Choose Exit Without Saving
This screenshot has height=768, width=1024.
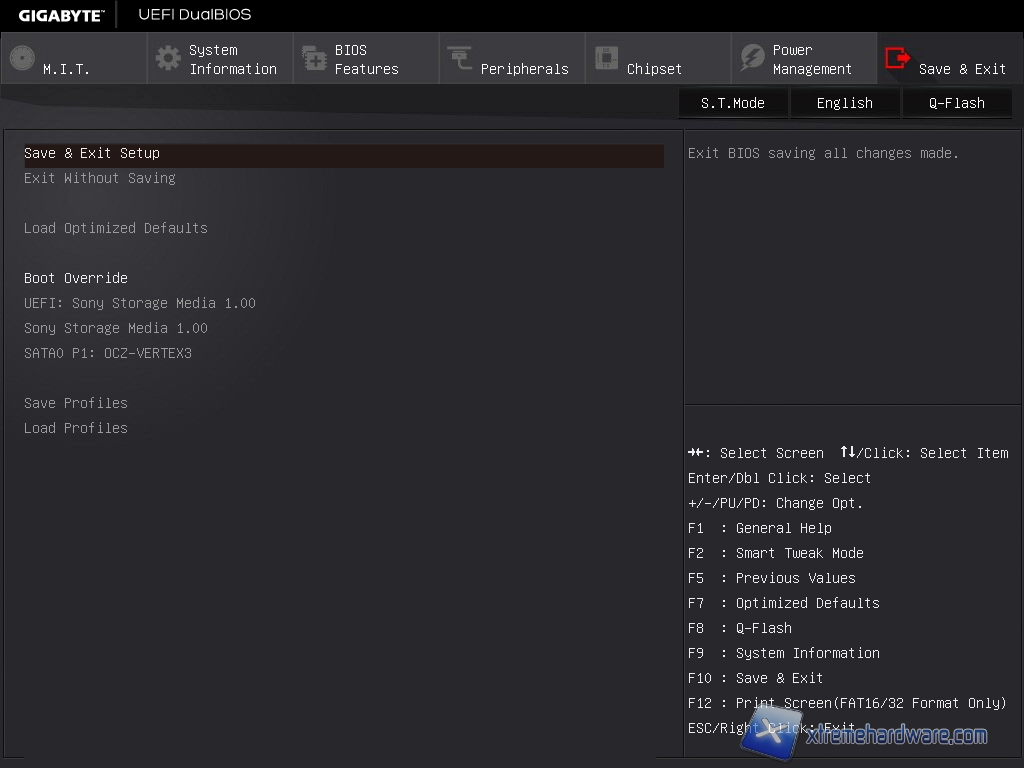100,178
